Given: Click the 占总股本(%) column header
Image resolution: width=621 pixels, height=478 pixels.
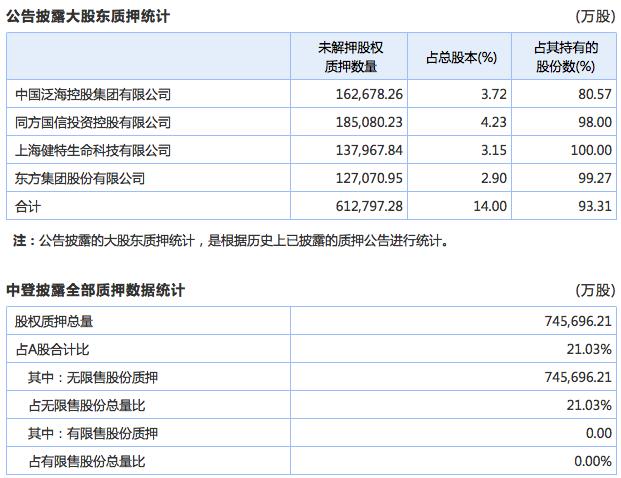Looking at the screenshot, I should pos(461,57).
